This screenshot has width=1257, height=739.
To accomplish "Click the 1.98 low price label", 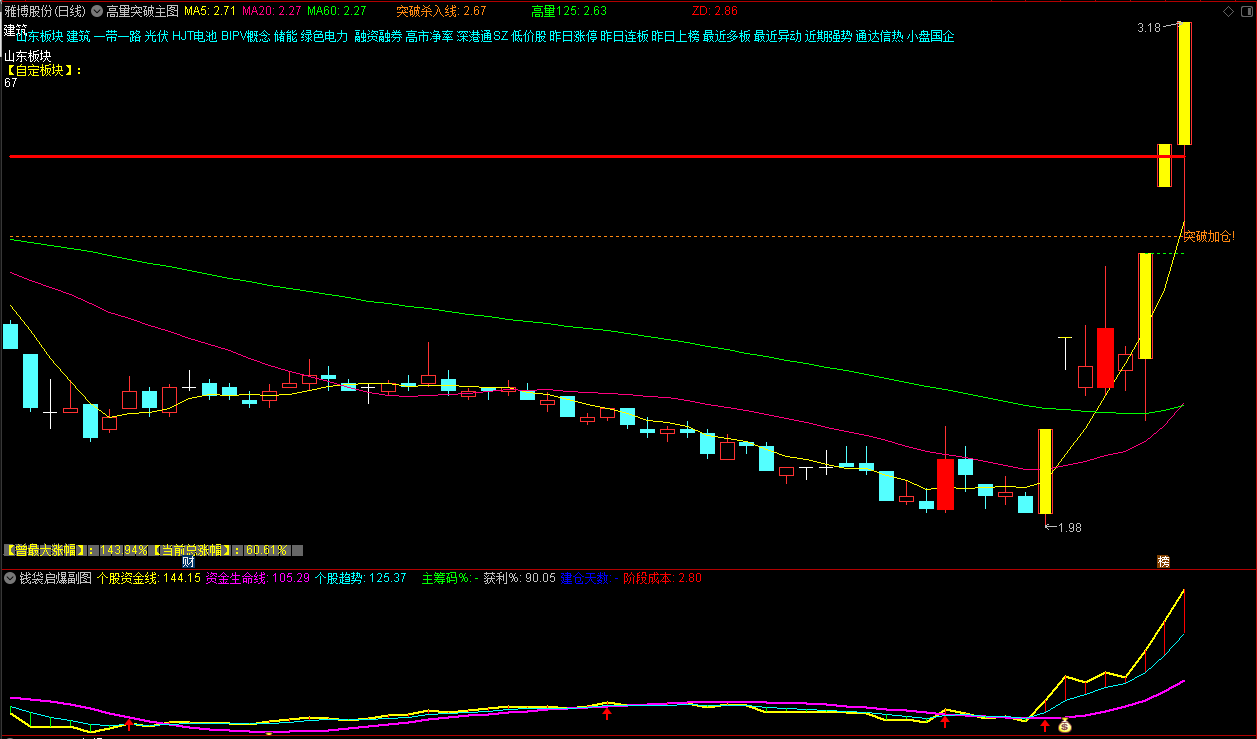I will (1069, 527).
